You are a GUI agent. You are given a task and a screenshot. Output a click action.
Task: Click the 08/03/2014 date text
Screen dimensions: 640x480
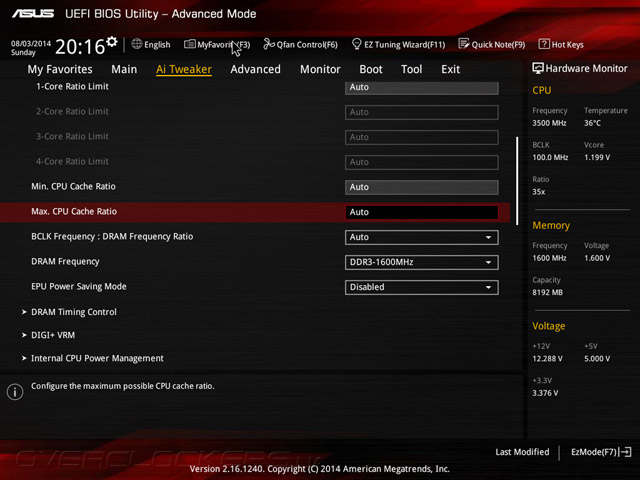click(x=31, y=43)
